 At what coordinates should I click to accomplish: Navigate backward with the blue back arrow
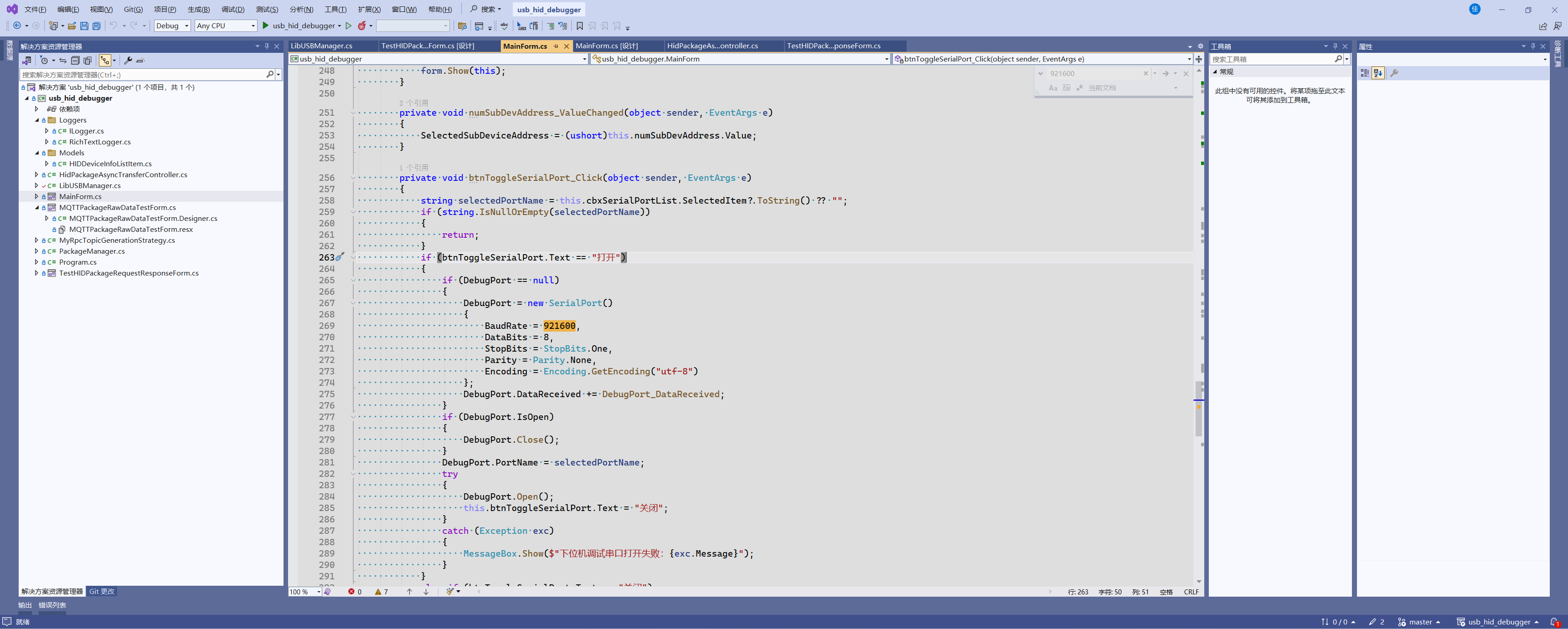pyautogui.click(x=17, y=26)
